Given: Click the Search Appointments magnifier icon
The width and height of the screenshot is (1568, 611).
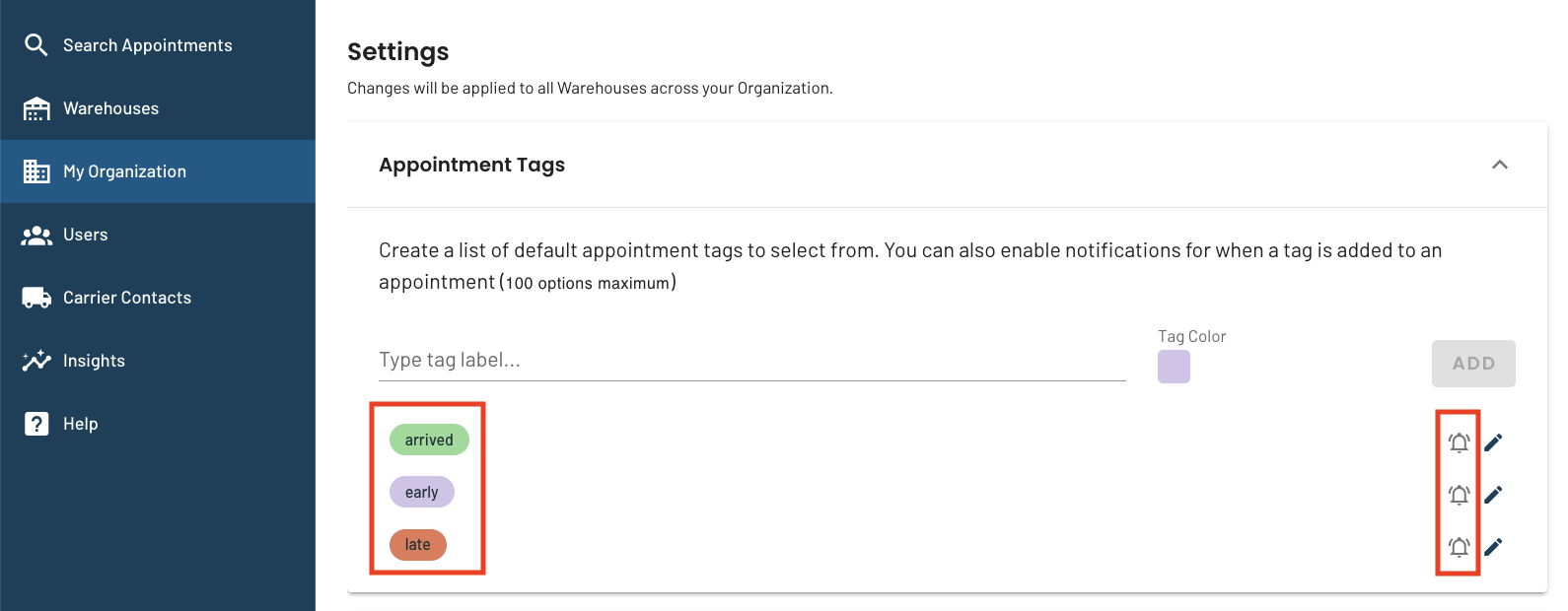Looking at the screenshot, I should 36,45.
